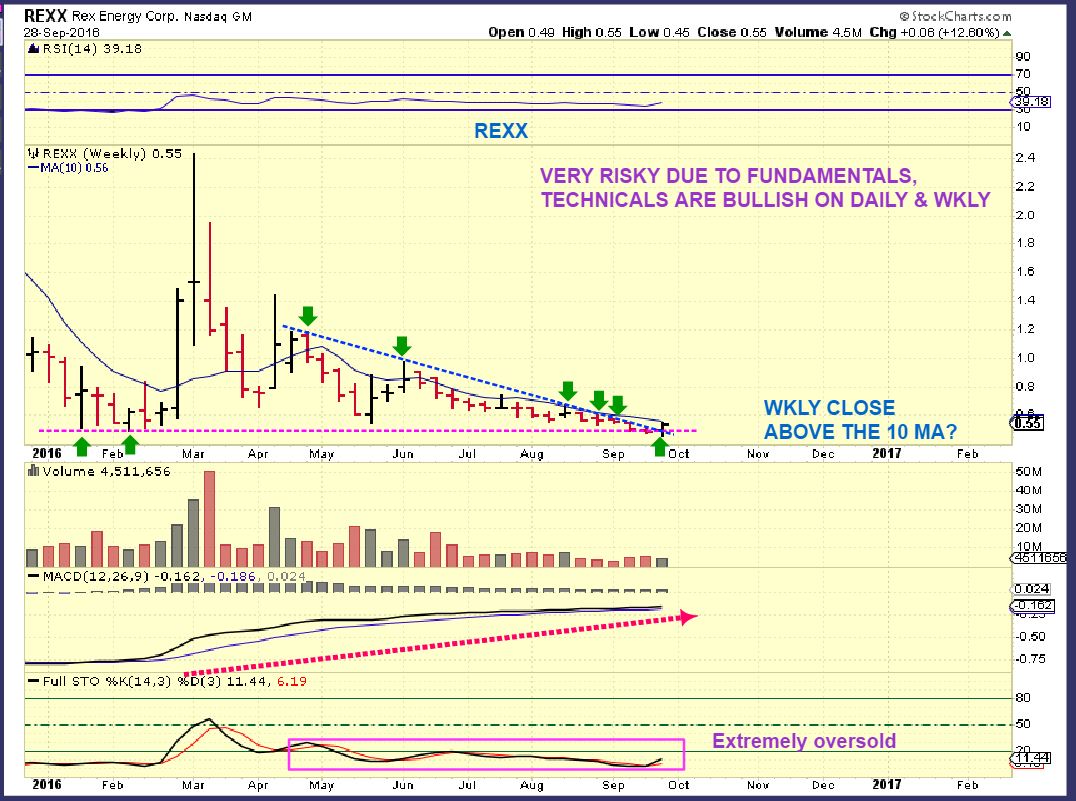The width and height of the screenshot is (1076, 801).
Task: Click the 4511656 volume tag on right axis
Action: pyautogui.click(x=1040, y=558)
